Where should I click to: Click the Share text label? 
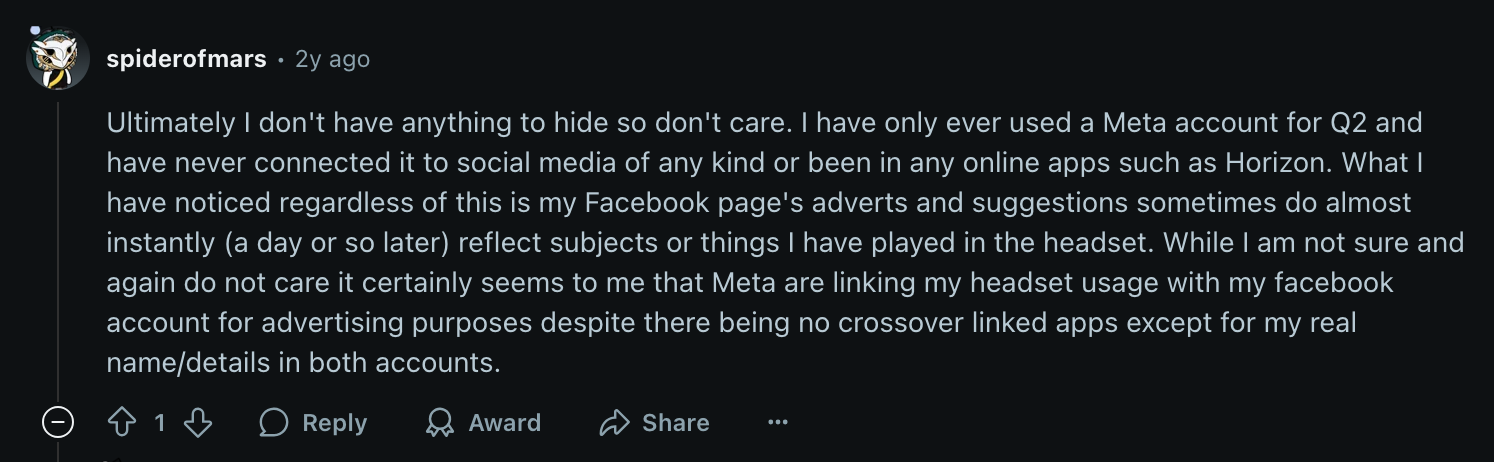click(x=675, y=423)
